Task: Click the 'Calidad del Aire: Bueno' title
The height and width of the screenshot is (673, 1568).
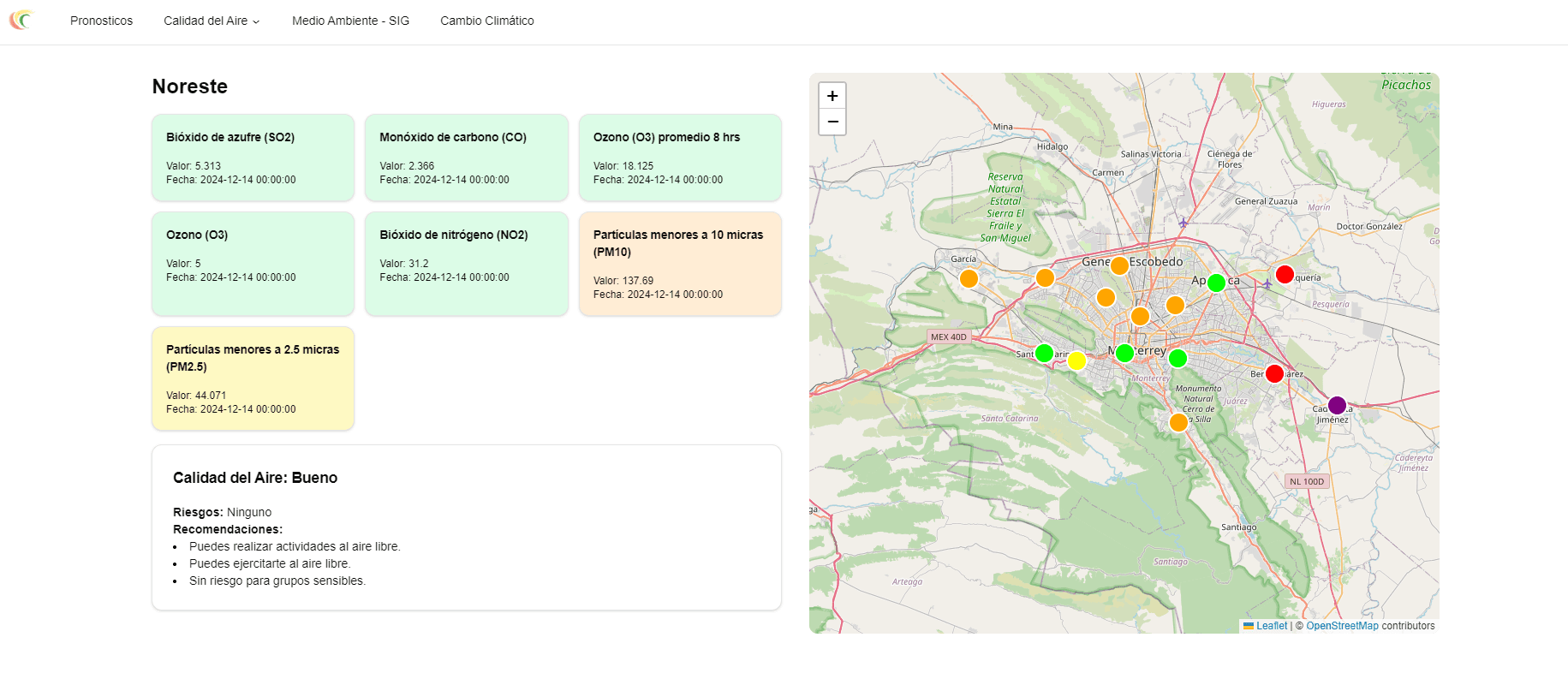Action: point(255,478)
